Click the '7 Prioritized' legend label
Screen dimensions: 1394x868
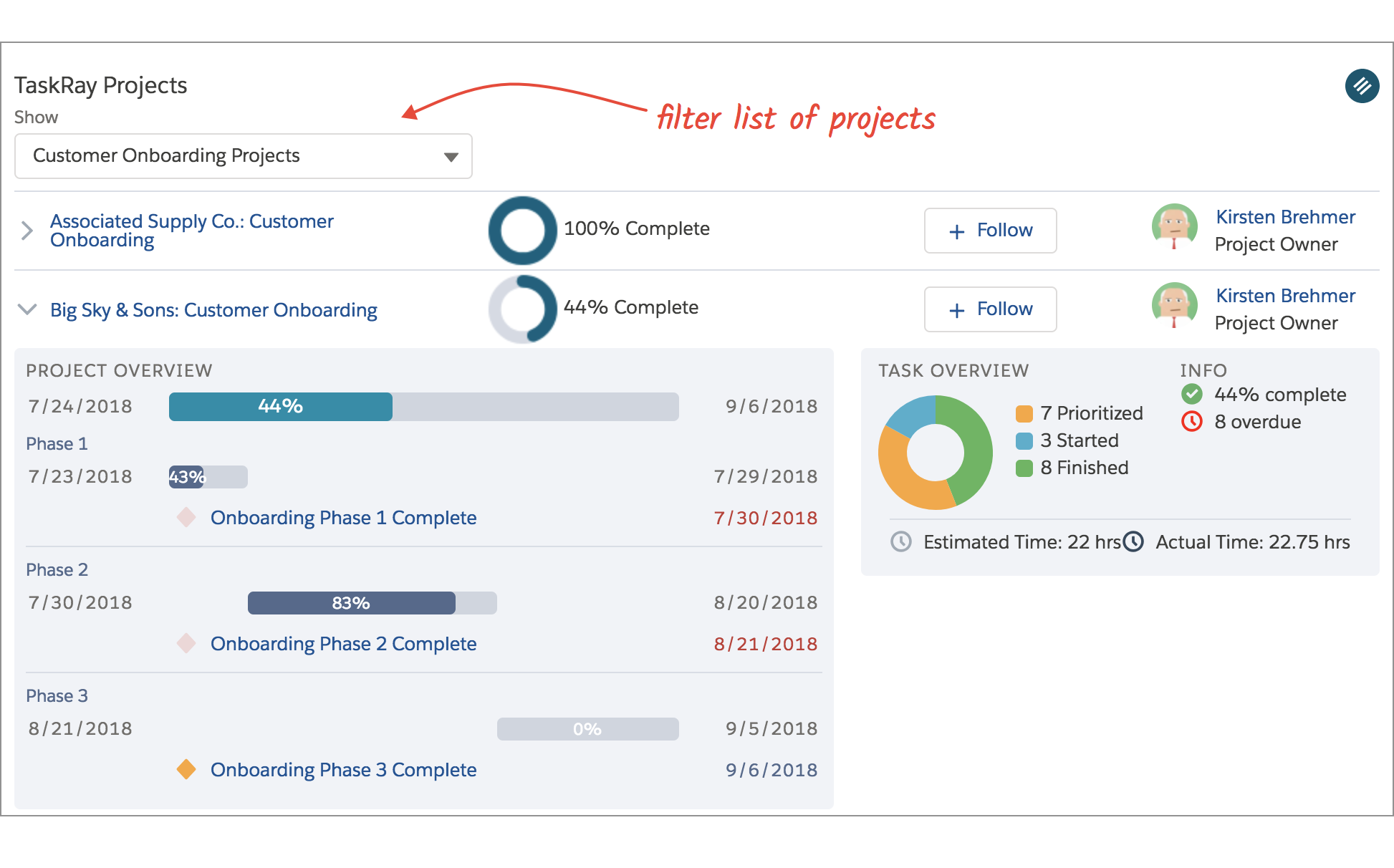click(x=1091, y=413)
